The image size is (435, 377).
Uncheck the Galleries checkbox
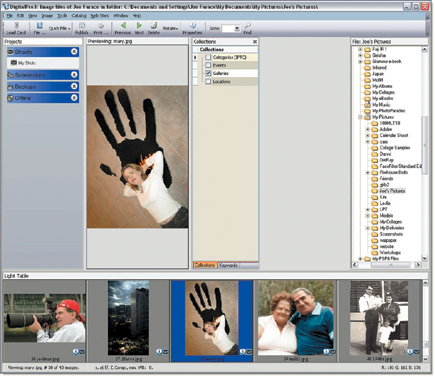(208, 73)
